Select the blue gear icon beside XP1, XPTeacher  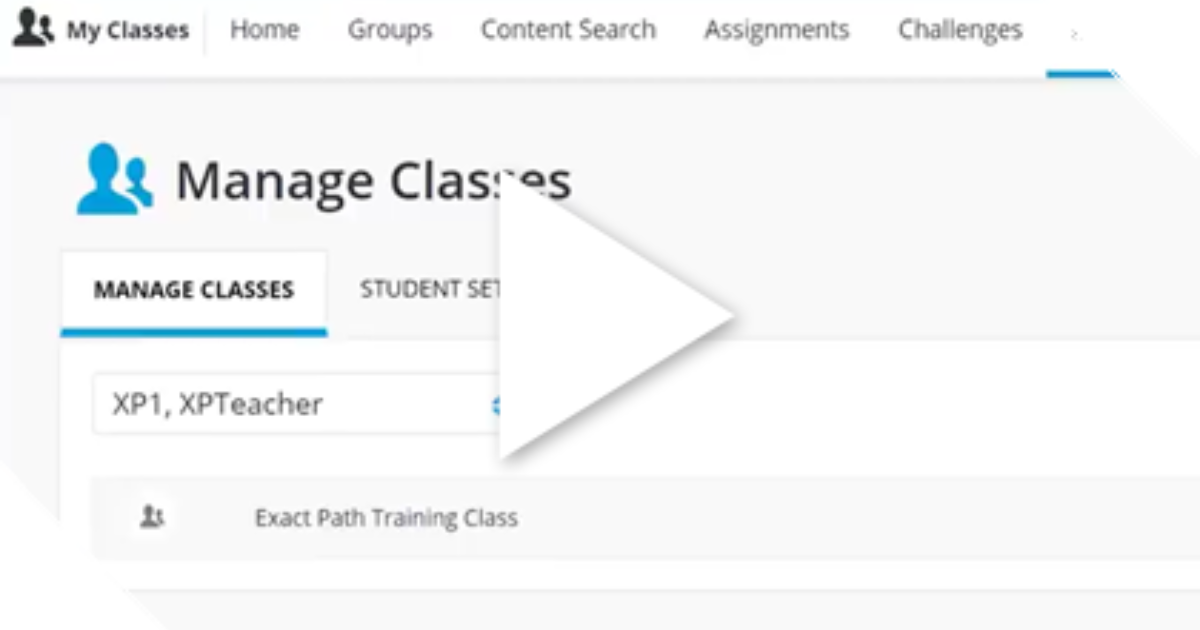498,404
